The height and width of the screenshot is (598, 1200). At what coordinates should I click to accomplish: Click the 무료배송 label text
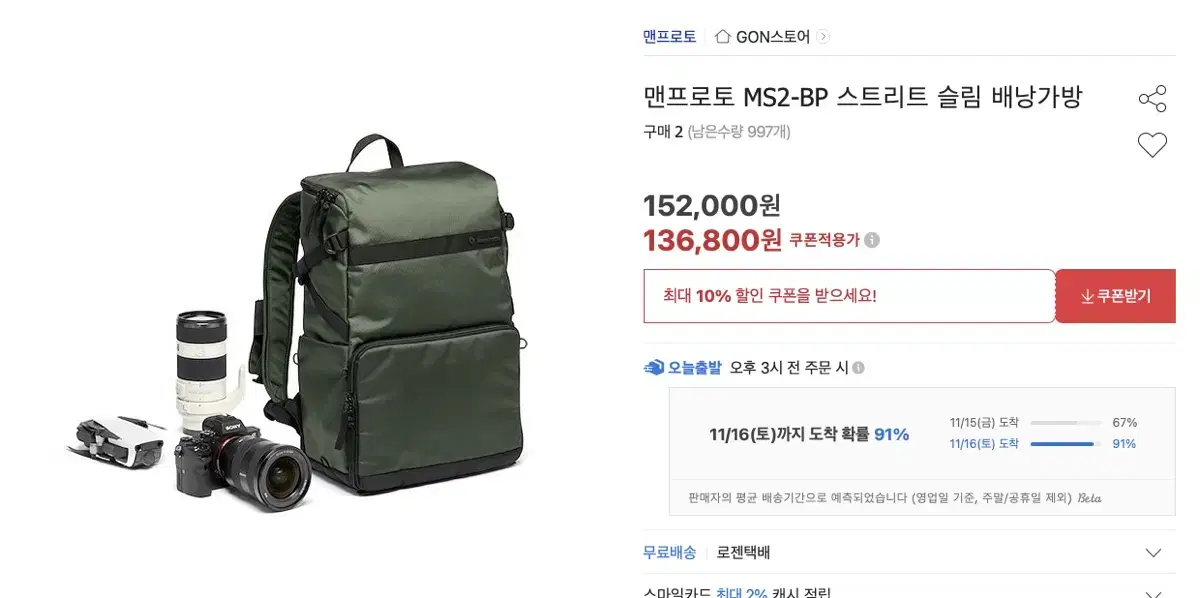click(670, 552)
